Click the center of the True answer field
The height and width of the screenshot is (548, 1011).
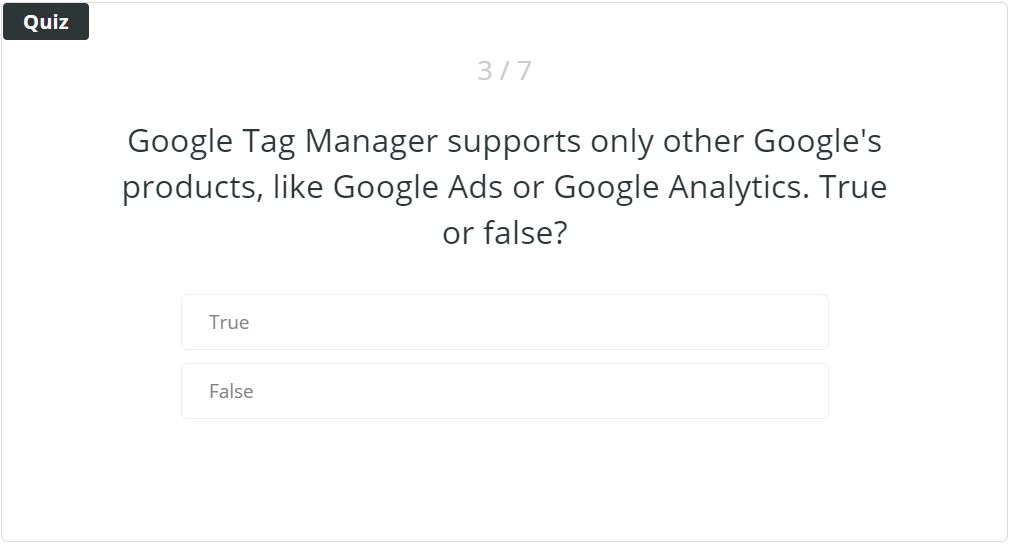(x=505, y=322)
